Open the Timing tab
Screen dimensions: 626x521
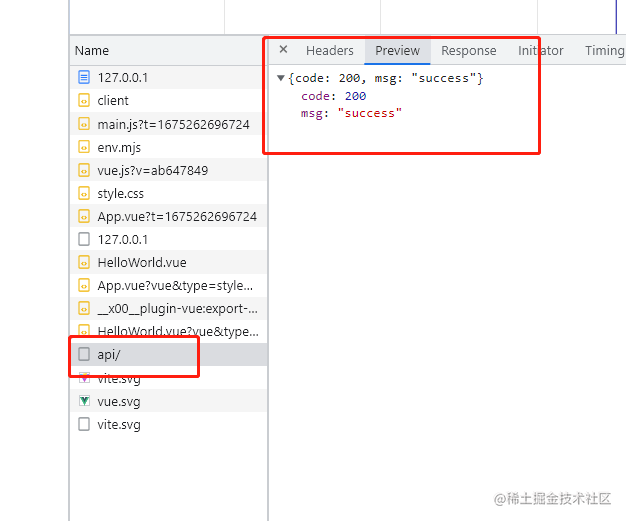click(x=604, y=51)
